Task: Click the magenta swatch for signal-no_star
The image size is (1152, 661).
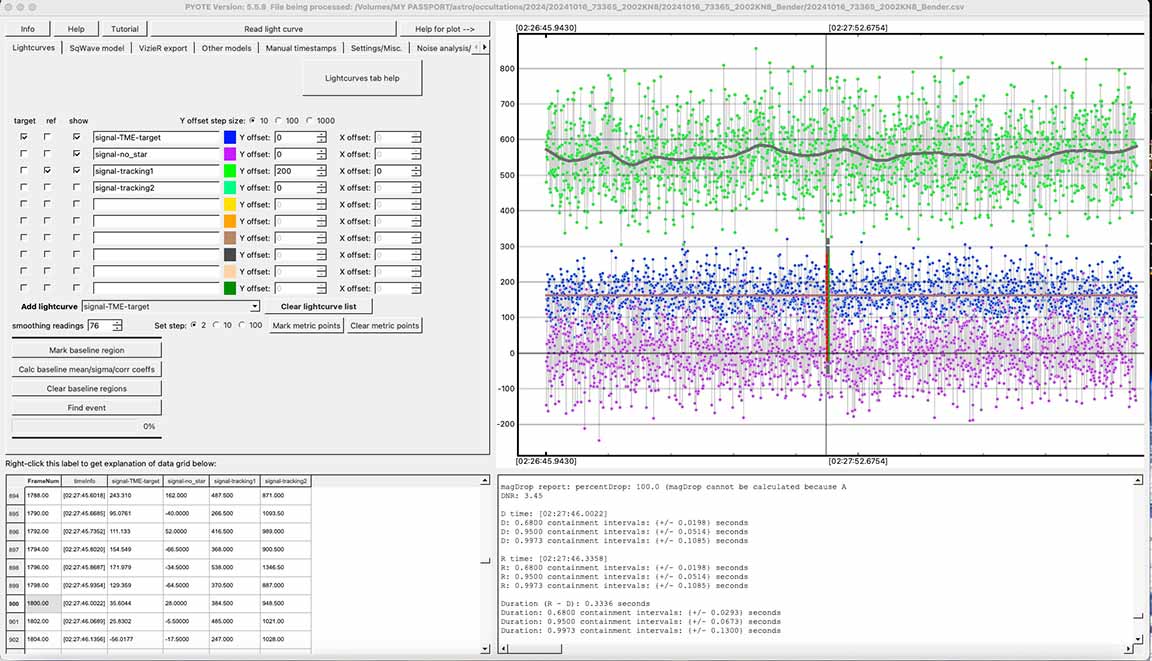Action: click(230, 155)
